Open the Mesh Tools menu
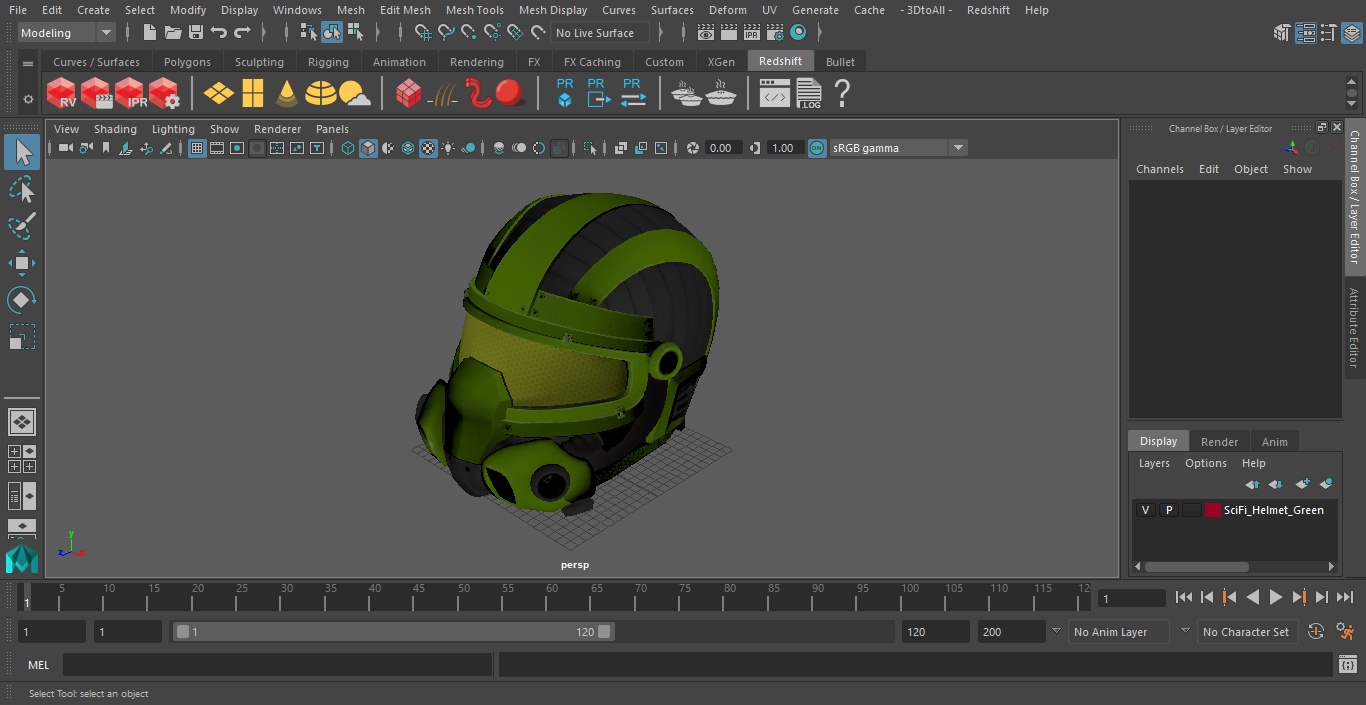 point(474,10)
